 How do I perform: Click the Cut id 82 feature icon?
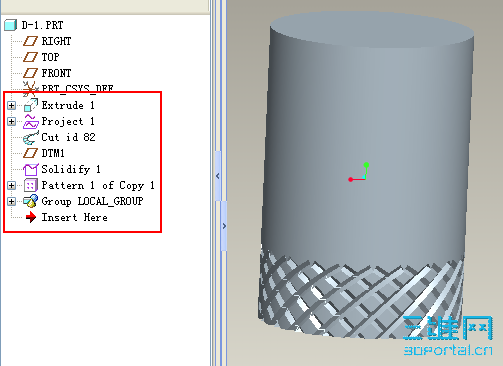(31, 137)
